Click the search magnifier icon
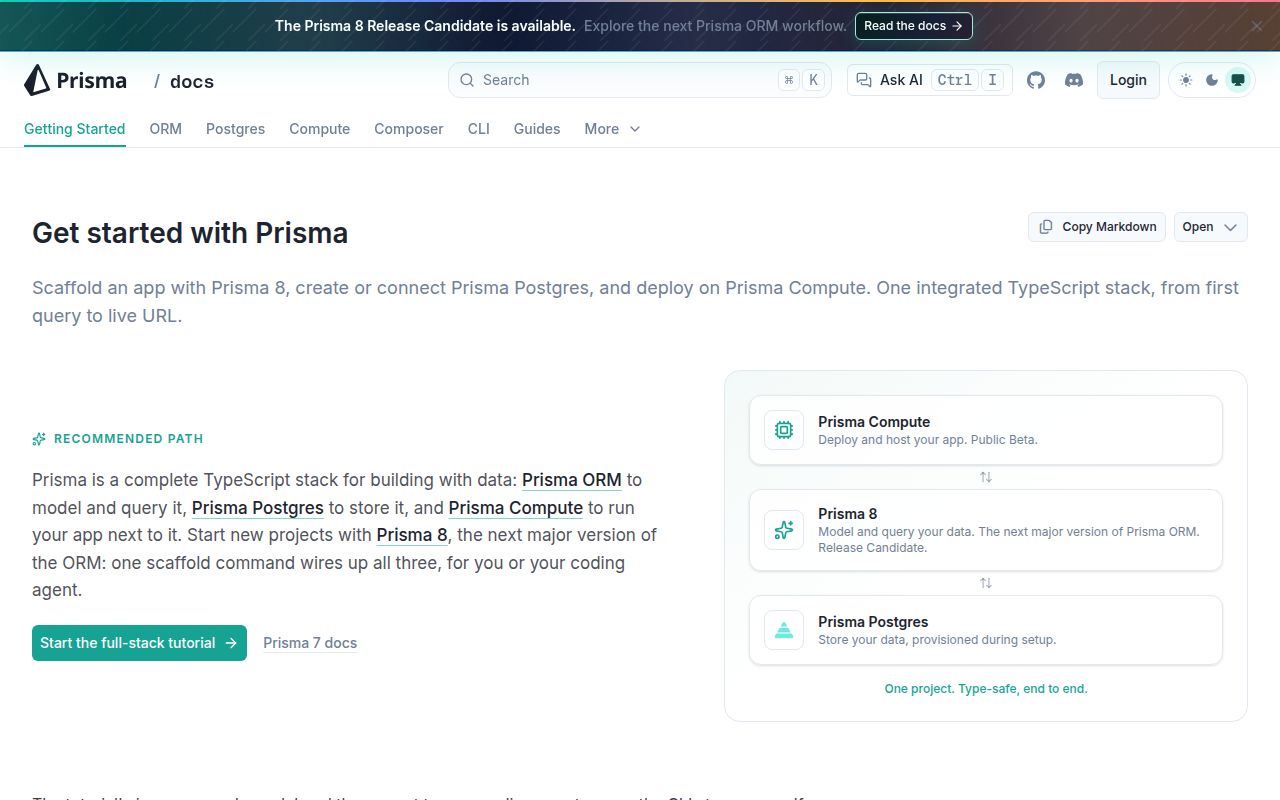Screen dimensions: 1280x800 click(x=467, y=80)
